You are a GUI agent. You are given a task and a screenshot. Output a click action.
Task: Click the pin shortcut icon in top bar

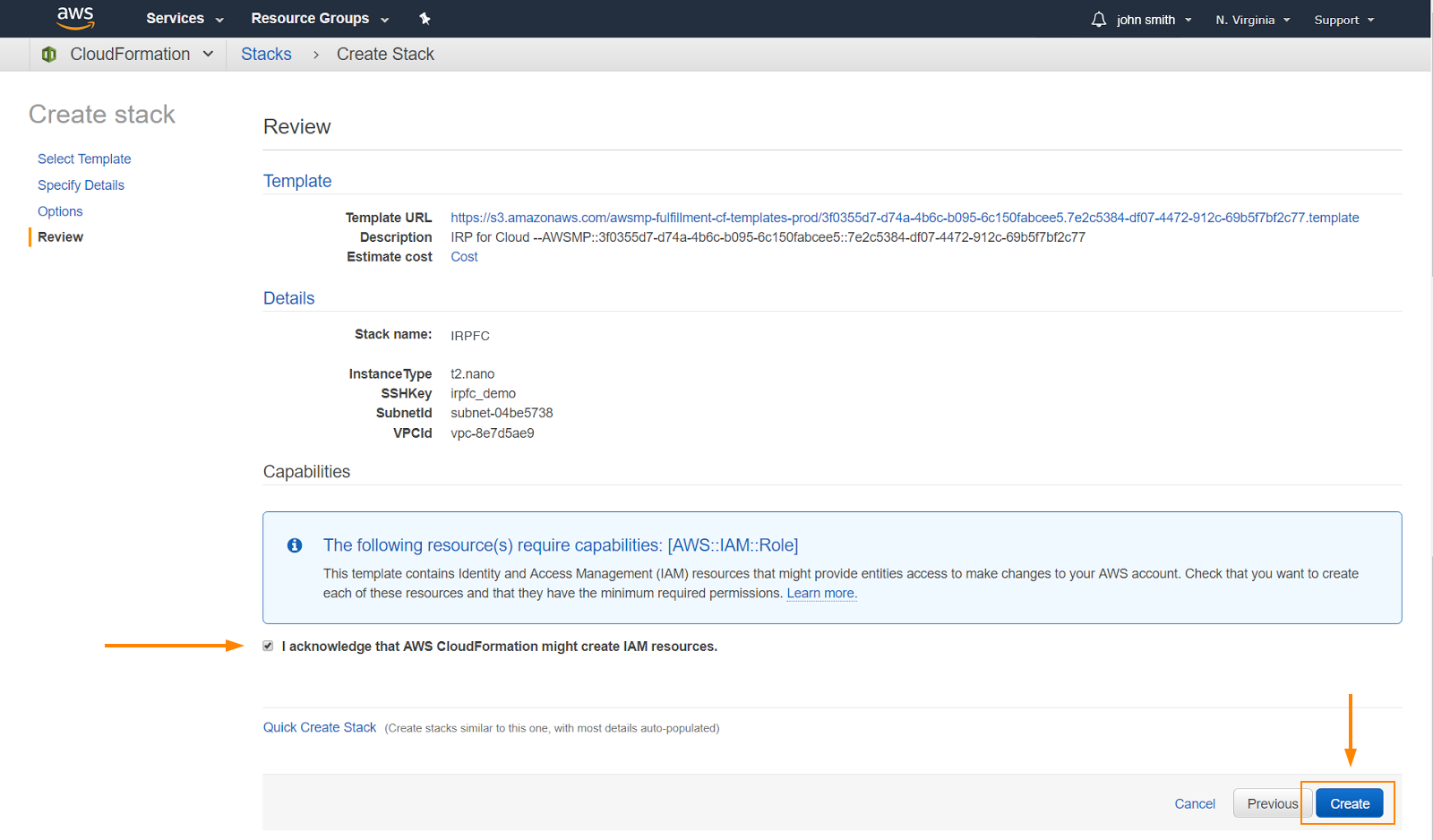click(x=425, y=18)
